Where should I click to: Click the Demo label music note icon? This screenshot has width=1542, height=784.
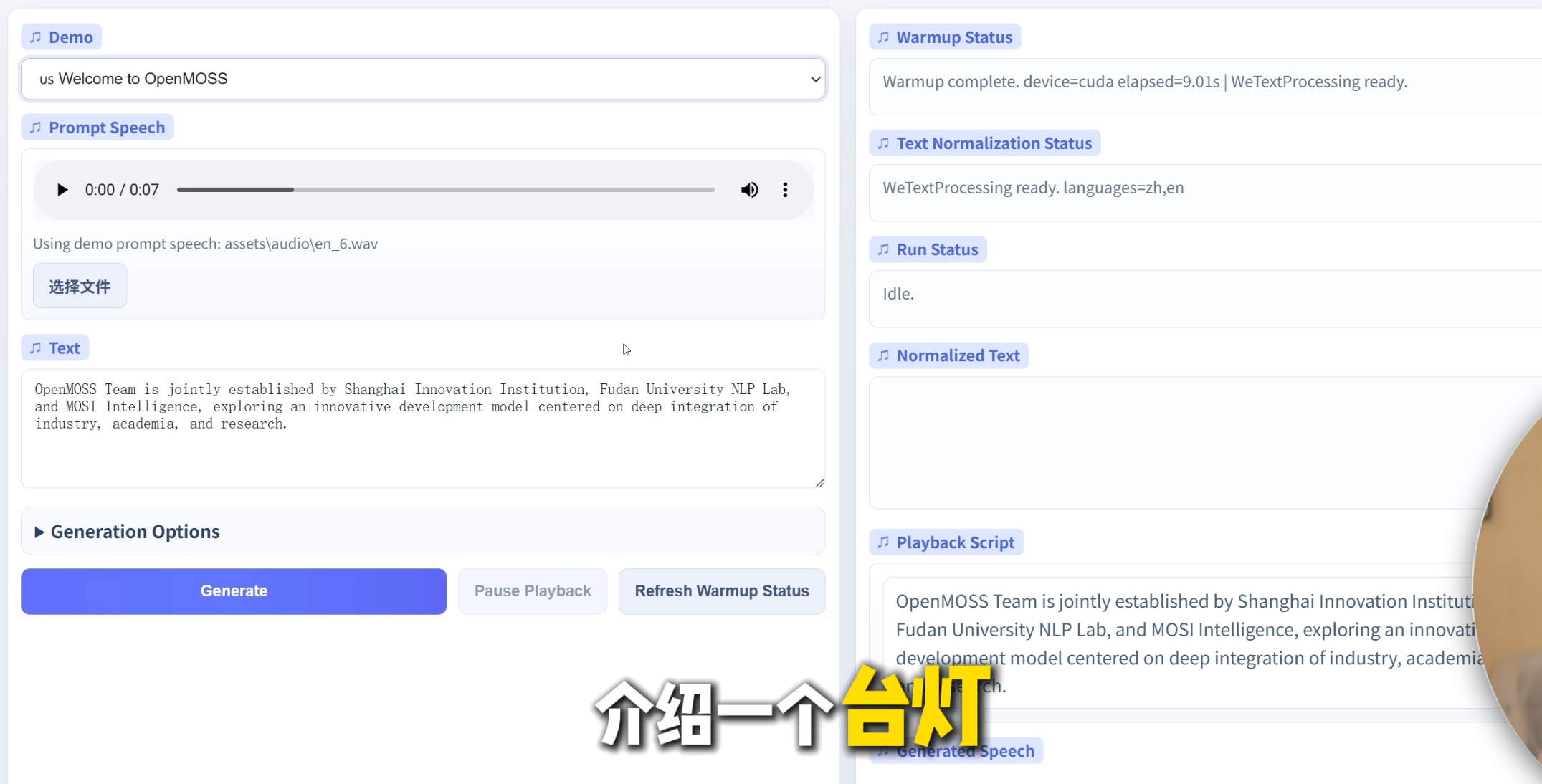pyautogui.click(x=36, y=37)
